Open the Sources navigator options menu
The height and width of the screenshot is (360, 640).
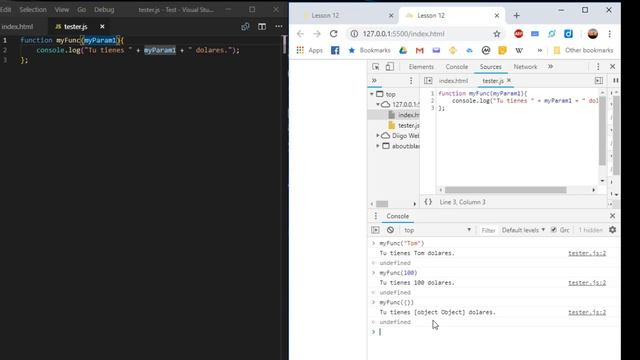[411, 81]
